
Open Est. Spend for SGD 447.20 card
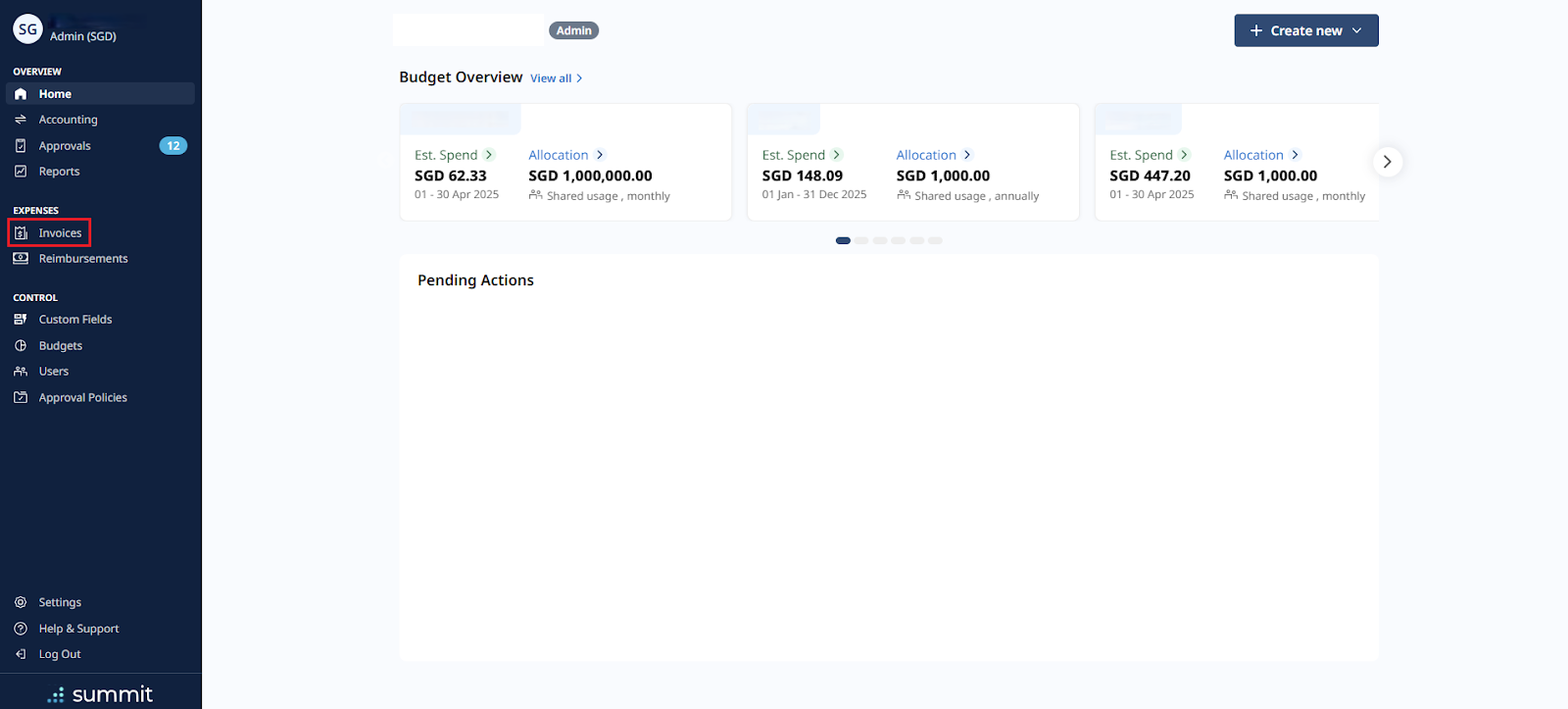[x=1142, y=155]
